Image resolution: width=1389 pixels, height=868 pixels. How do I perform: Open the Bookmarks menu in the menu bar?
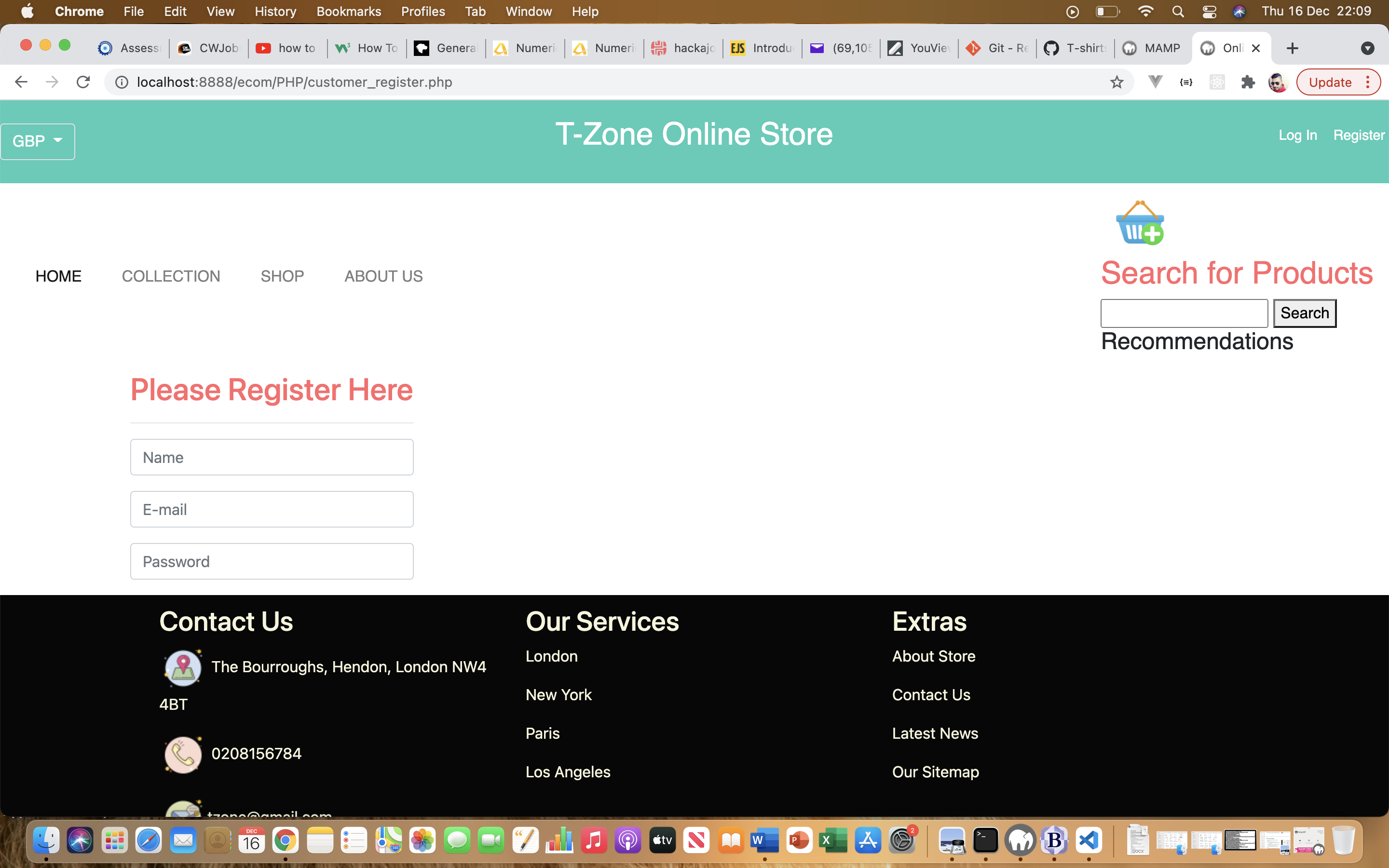point(349,12)
